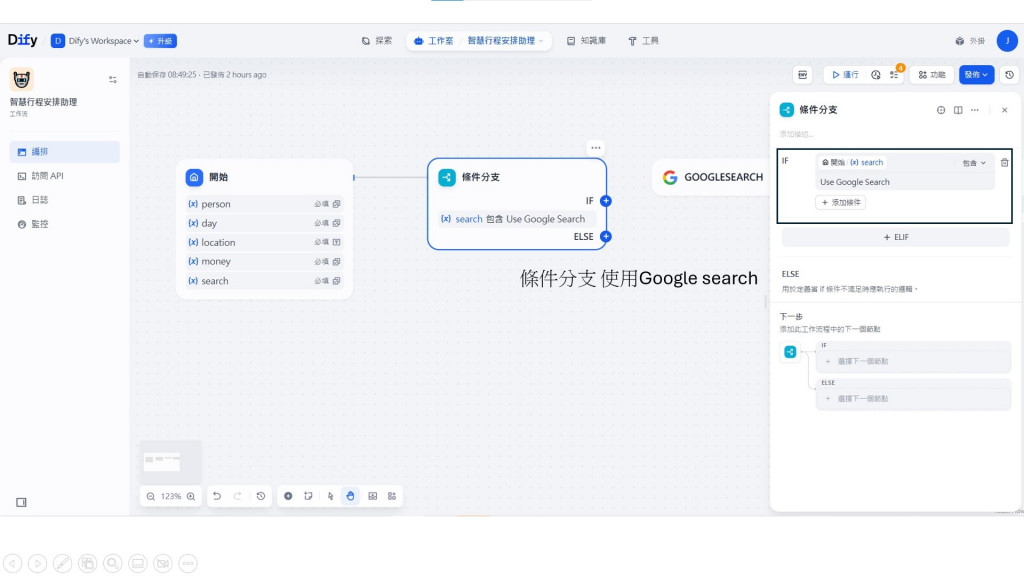Screen dimensions: 1024x576
Task: Click the location variable row
Action: 264,242
